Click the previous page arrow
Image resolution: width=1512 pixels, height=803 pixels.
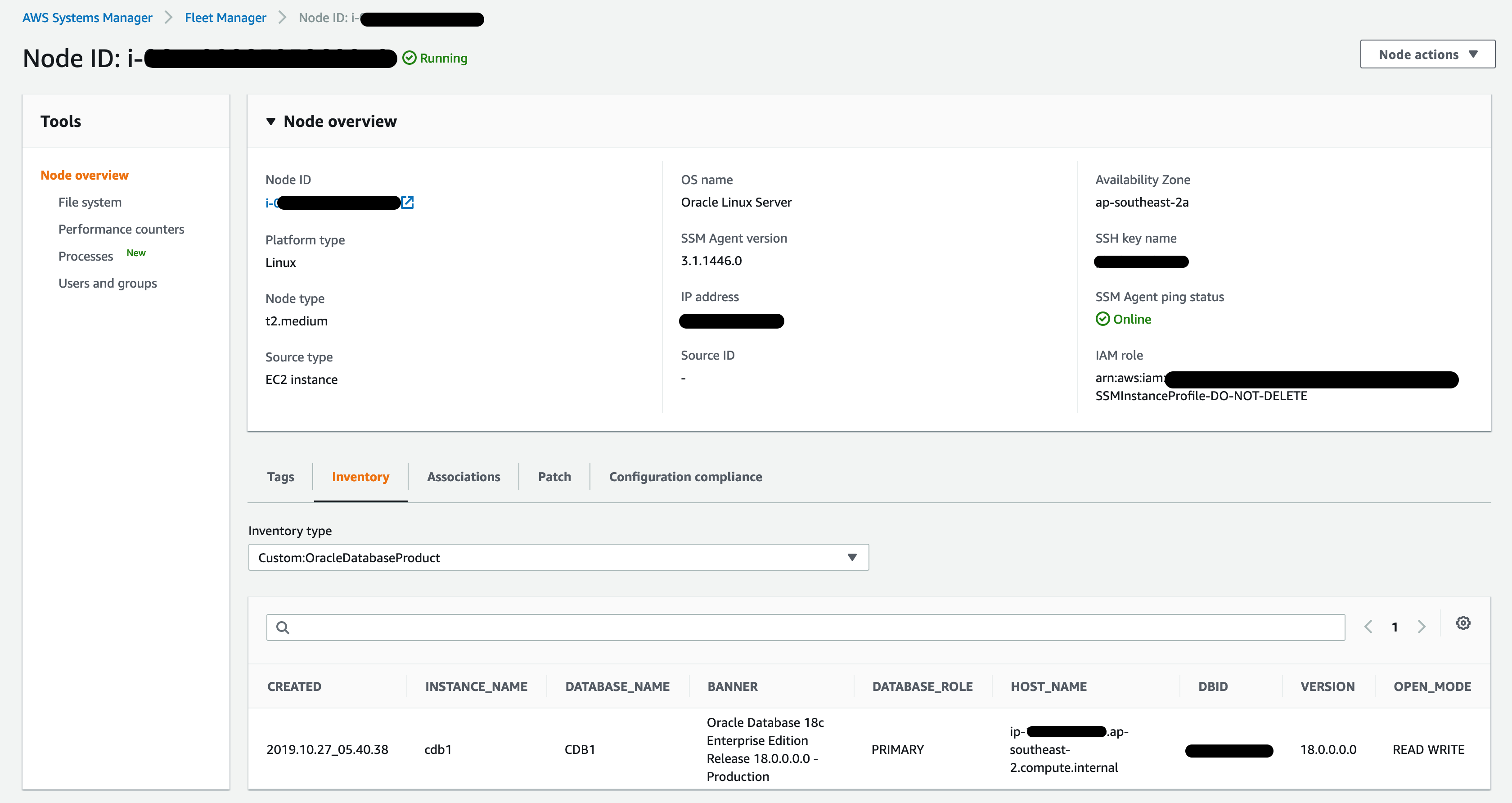point(1368,626)
